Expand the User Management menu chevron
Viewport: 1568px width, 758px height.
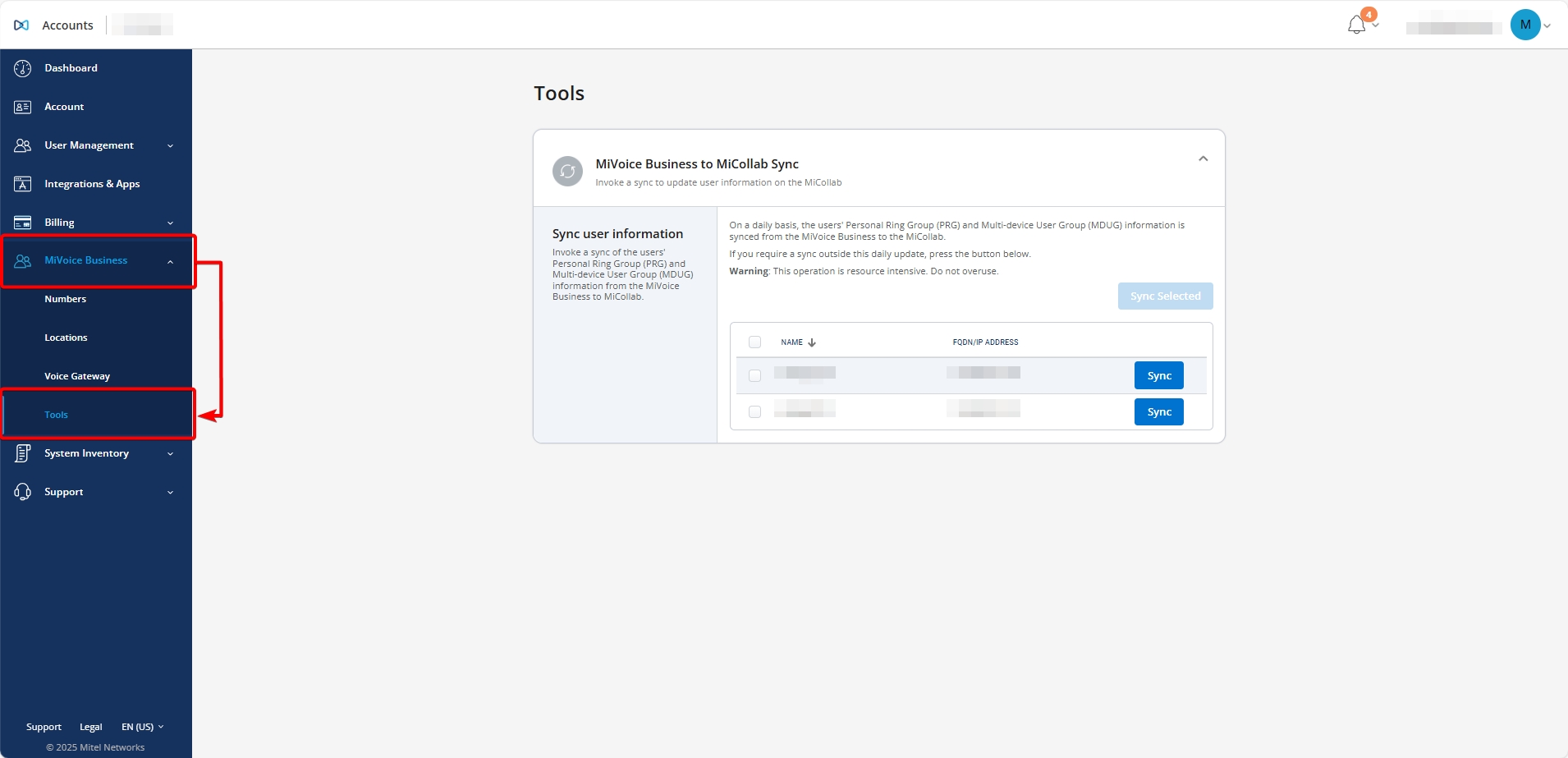click(171, 146)
